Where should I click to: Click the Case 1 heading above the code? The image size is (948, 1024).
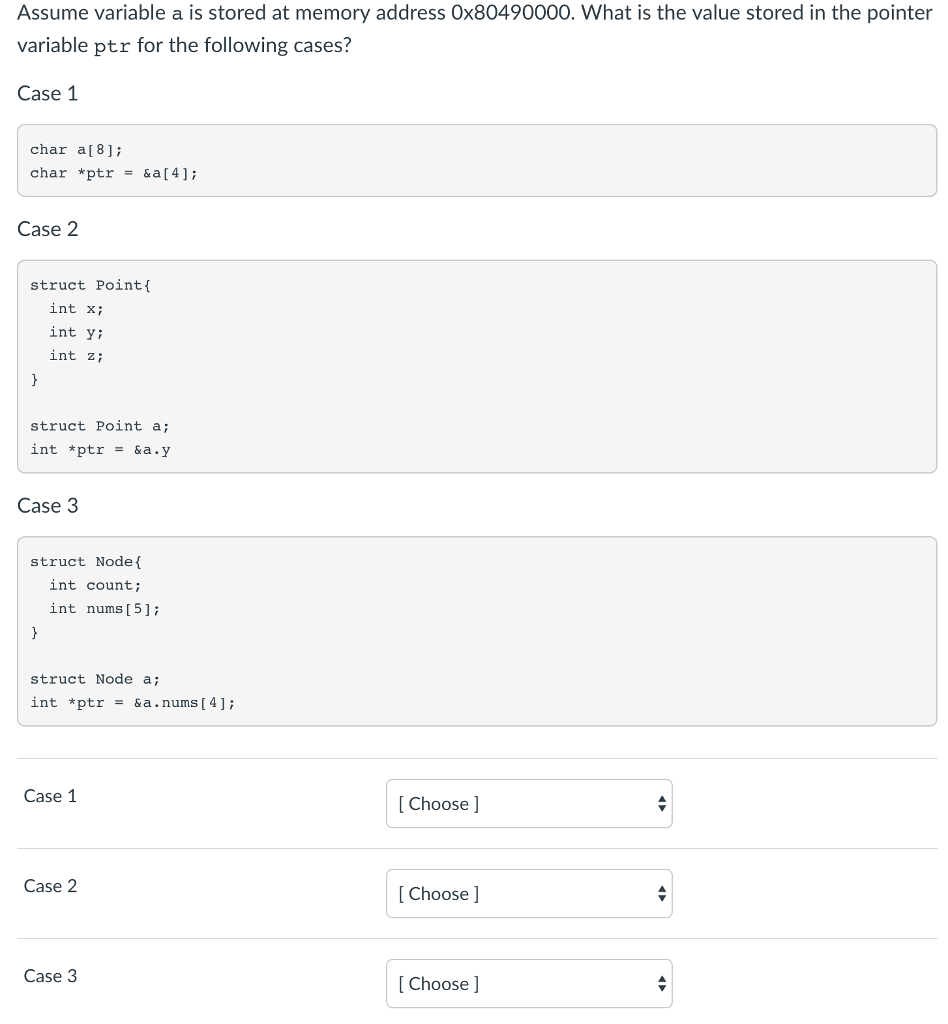(47, 93)
